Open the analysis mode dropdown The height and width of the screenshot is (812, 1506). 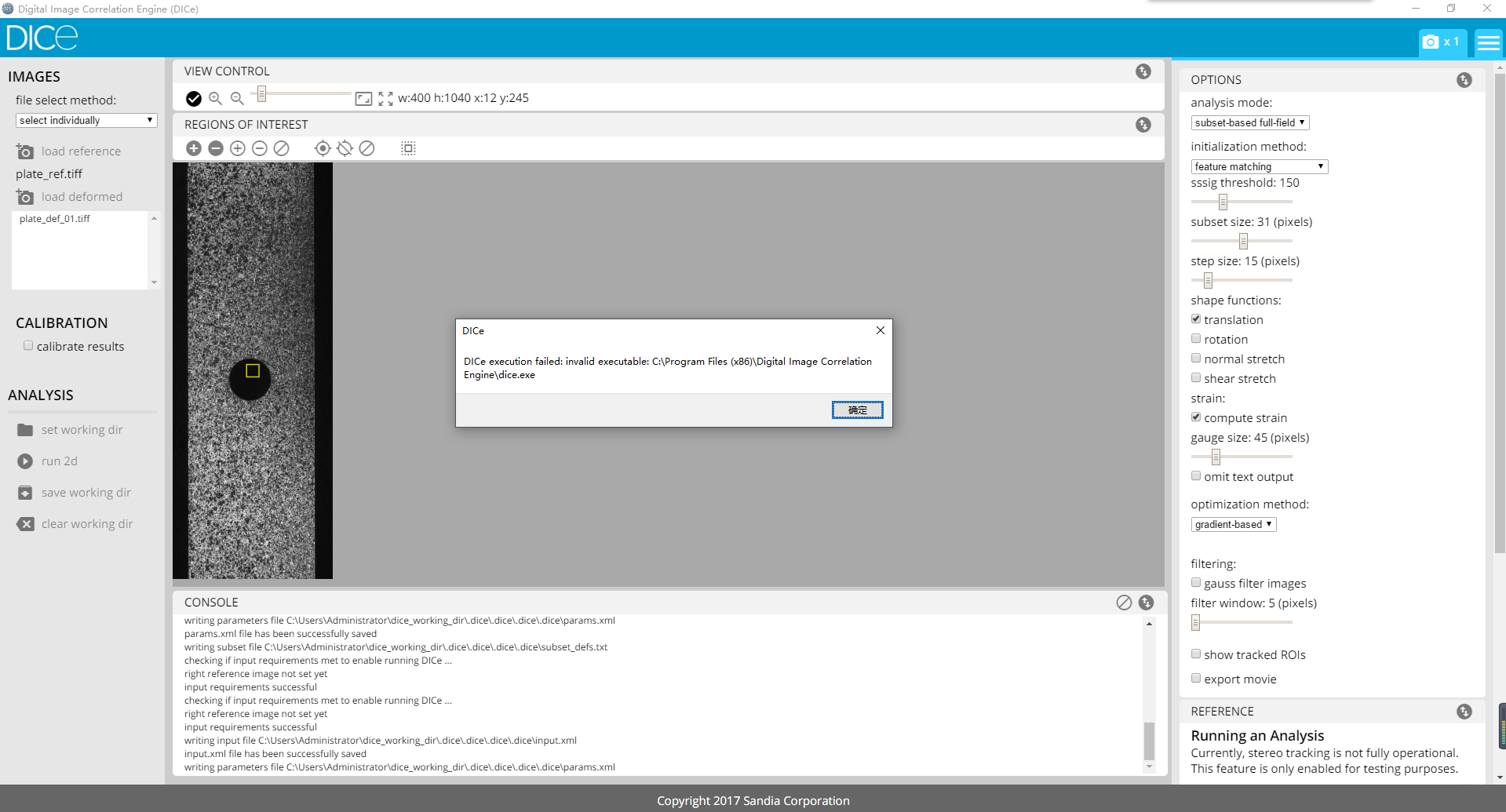click(x=1249, y=122)
